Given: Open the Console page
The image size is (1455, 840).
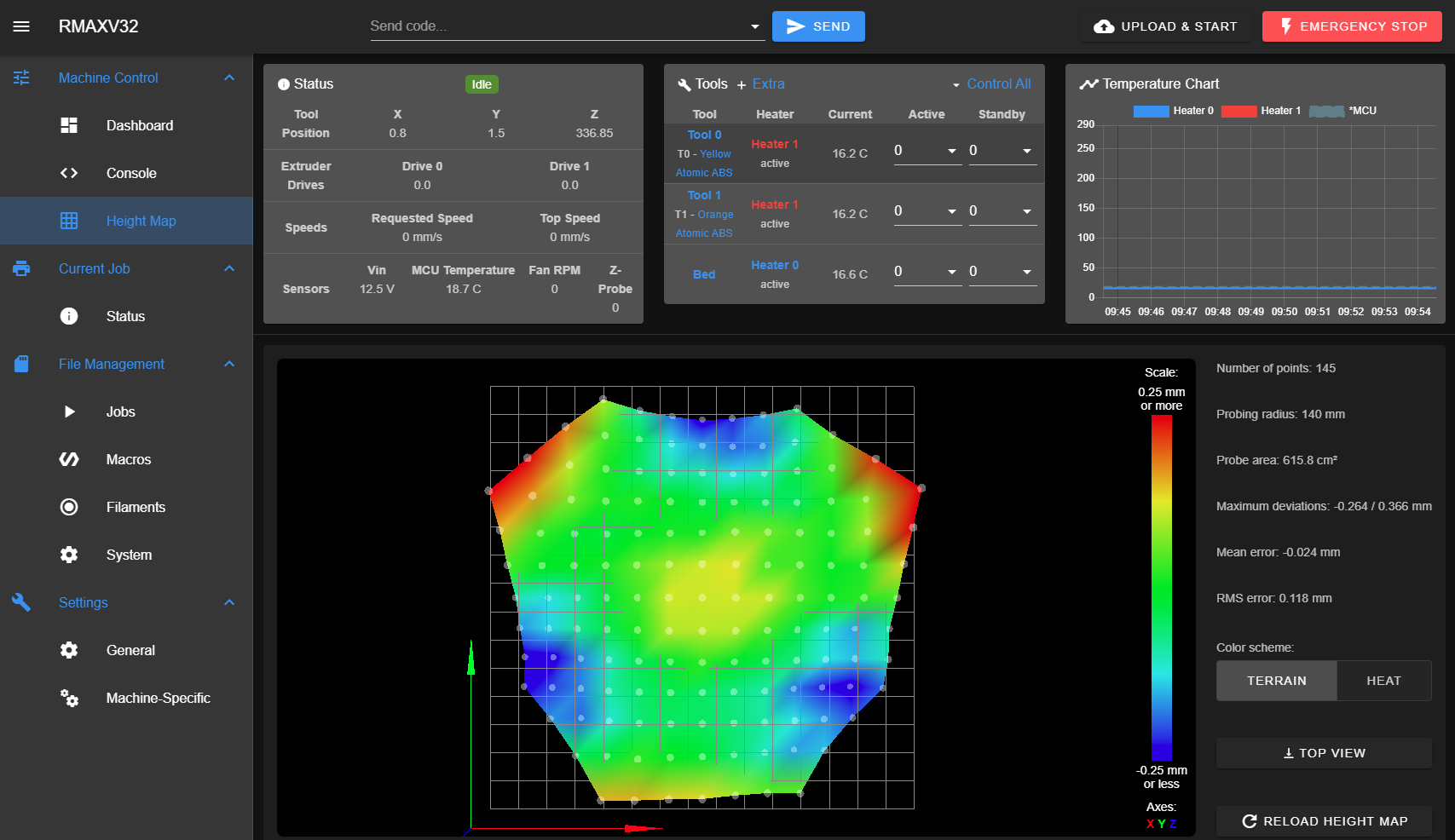Looking at the screenshot, I should pyautogui.click(x=126, y=173).
